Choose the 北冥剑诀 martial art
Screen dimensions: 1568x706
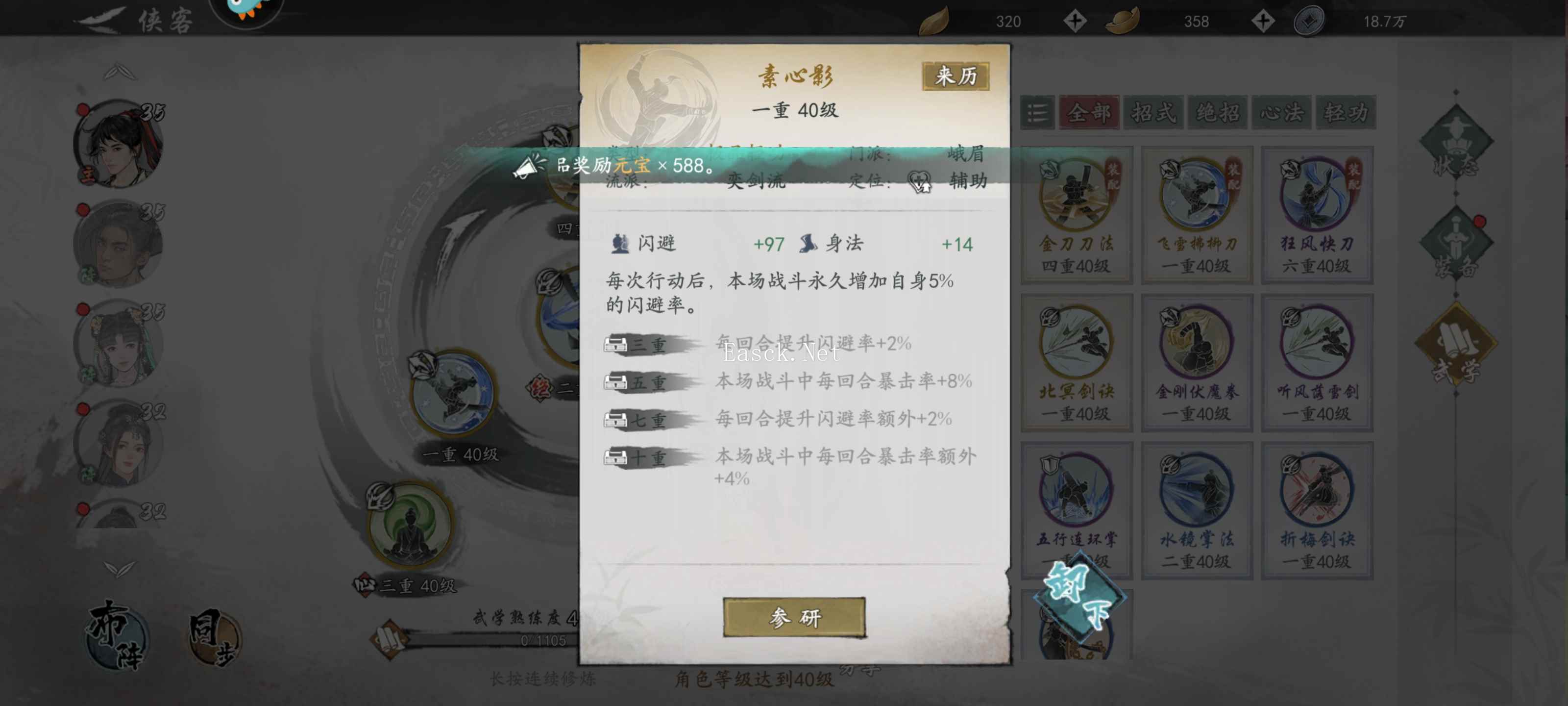1076,362
